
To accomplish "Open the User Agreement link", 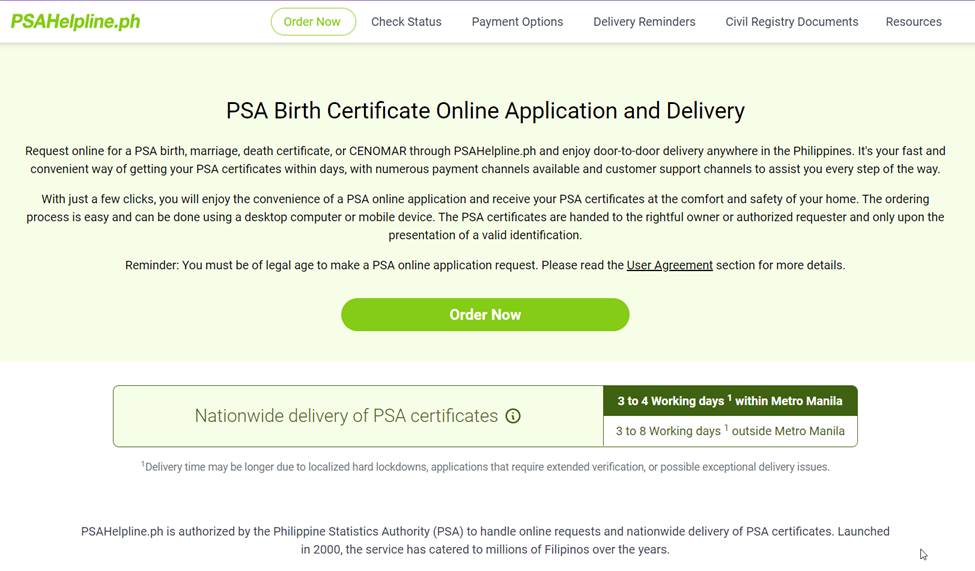I will click(x=670, y=265).
